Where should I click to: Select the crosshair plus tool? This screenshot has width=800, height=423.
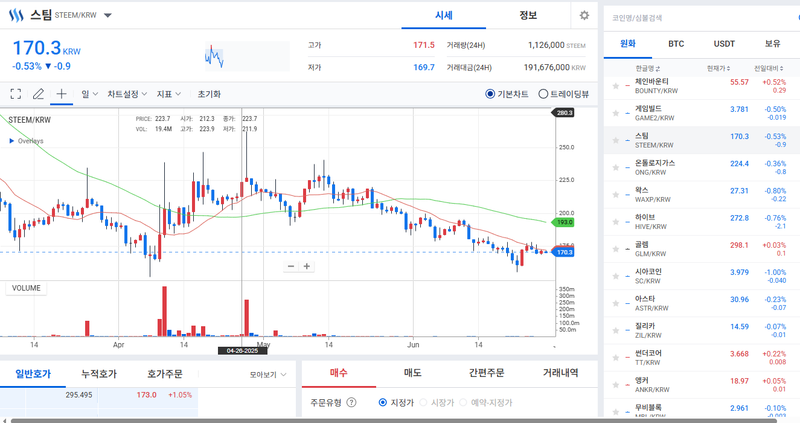[x=61, y=94]
